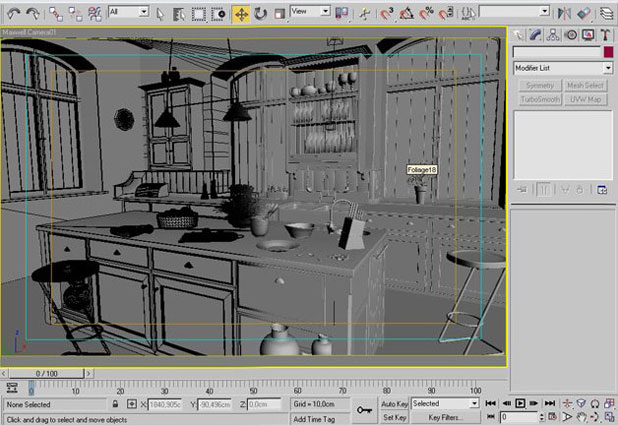Click Select and Manipulate icon

(x=365, y=15)
